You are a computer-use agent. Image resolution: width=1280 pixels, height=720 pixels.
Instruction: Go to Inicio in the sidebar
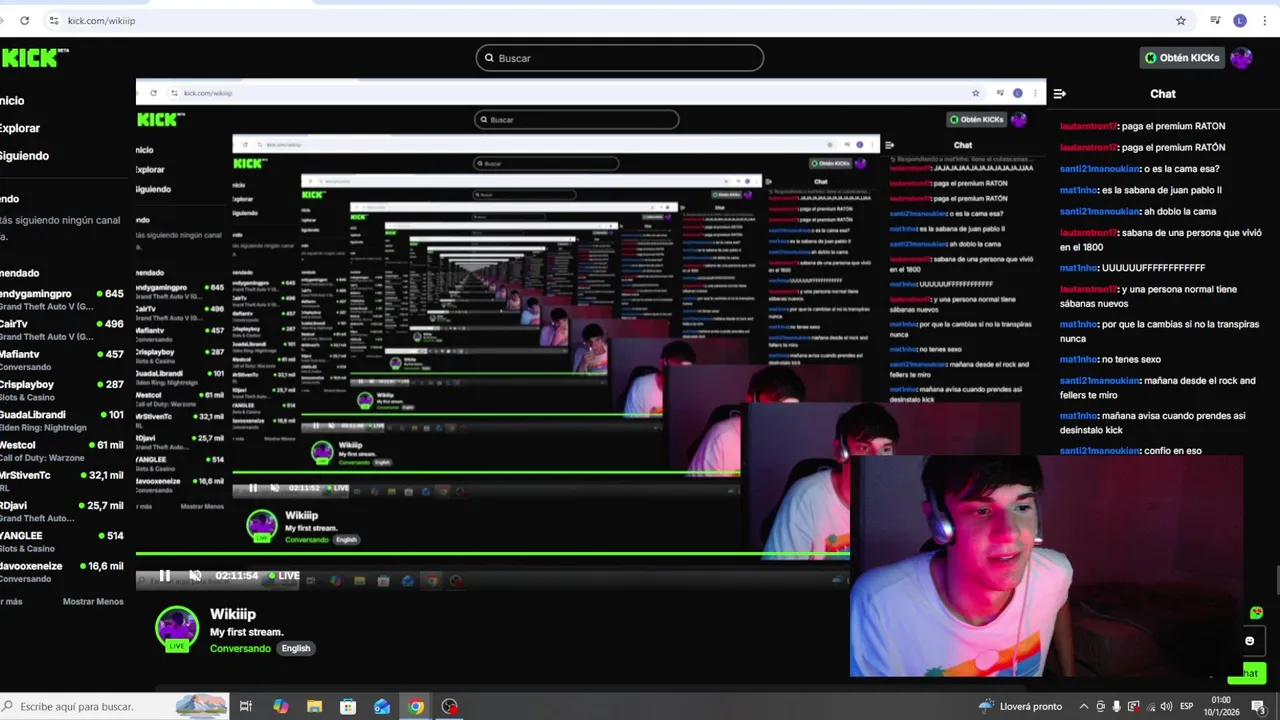tap(12, 101)
